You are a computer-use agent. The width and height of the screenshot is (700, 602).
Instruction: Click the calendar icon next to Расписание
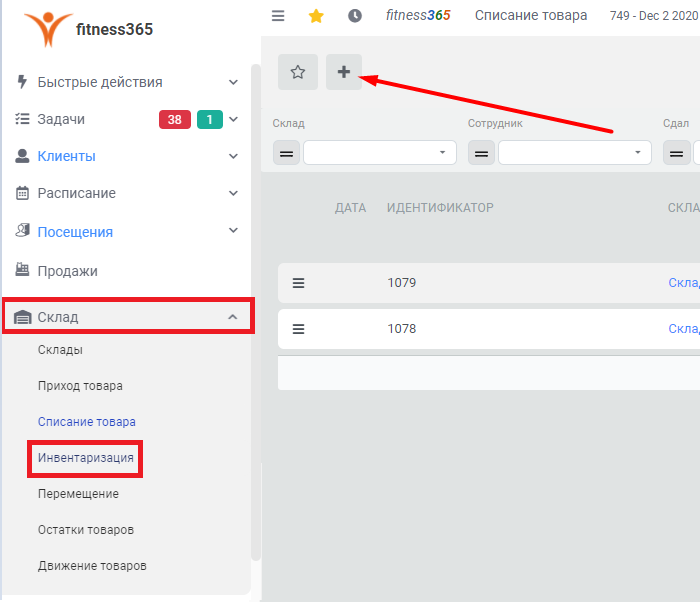point(22,193)
